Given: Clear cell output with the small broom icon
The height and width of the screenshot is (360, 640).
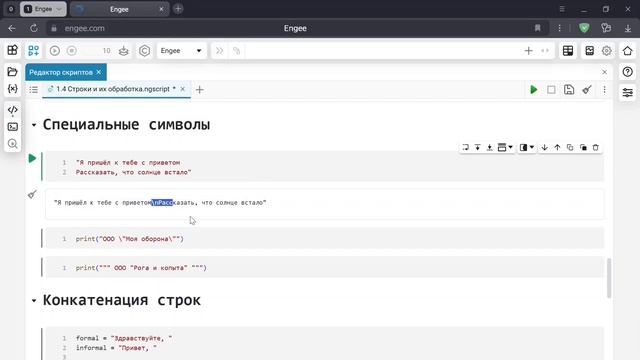Looking at the screenshot, I should (32, 194).
